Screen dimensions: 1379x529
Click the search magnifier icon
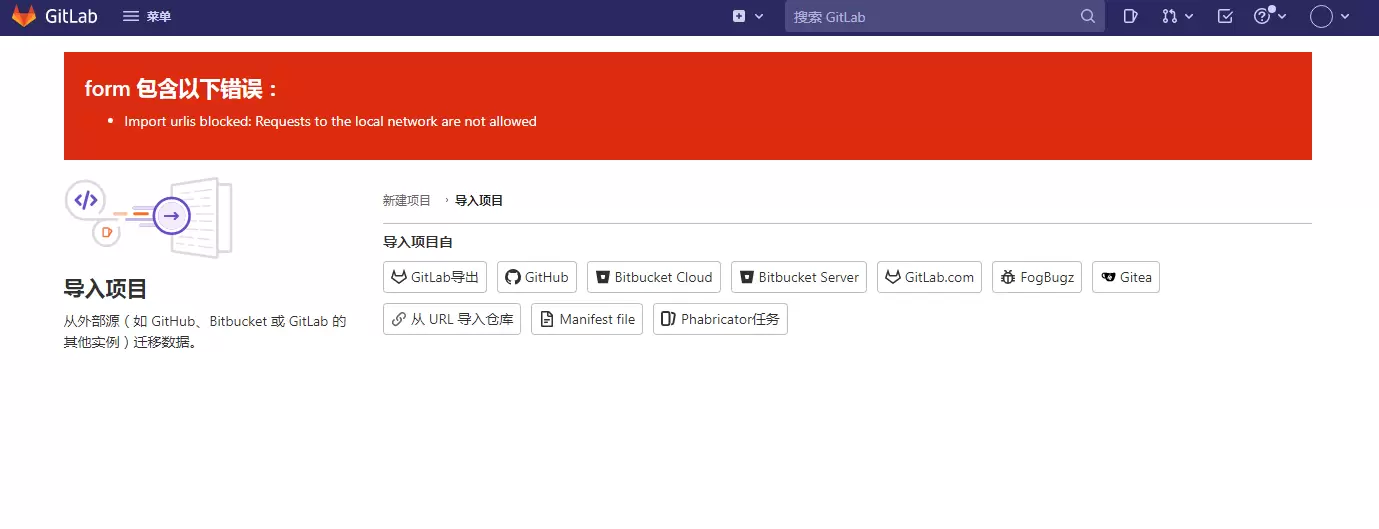[1088, 17]
